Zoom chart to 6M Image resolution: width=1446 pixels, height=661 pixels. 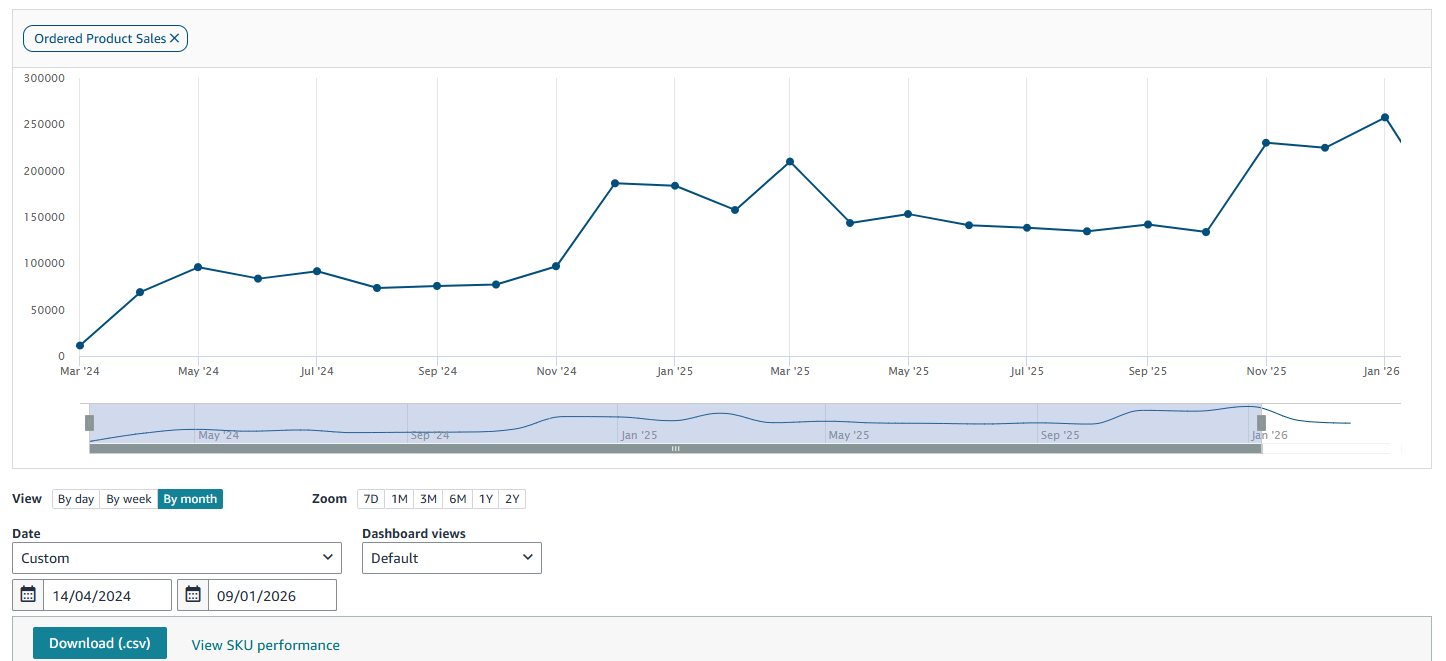457,499
